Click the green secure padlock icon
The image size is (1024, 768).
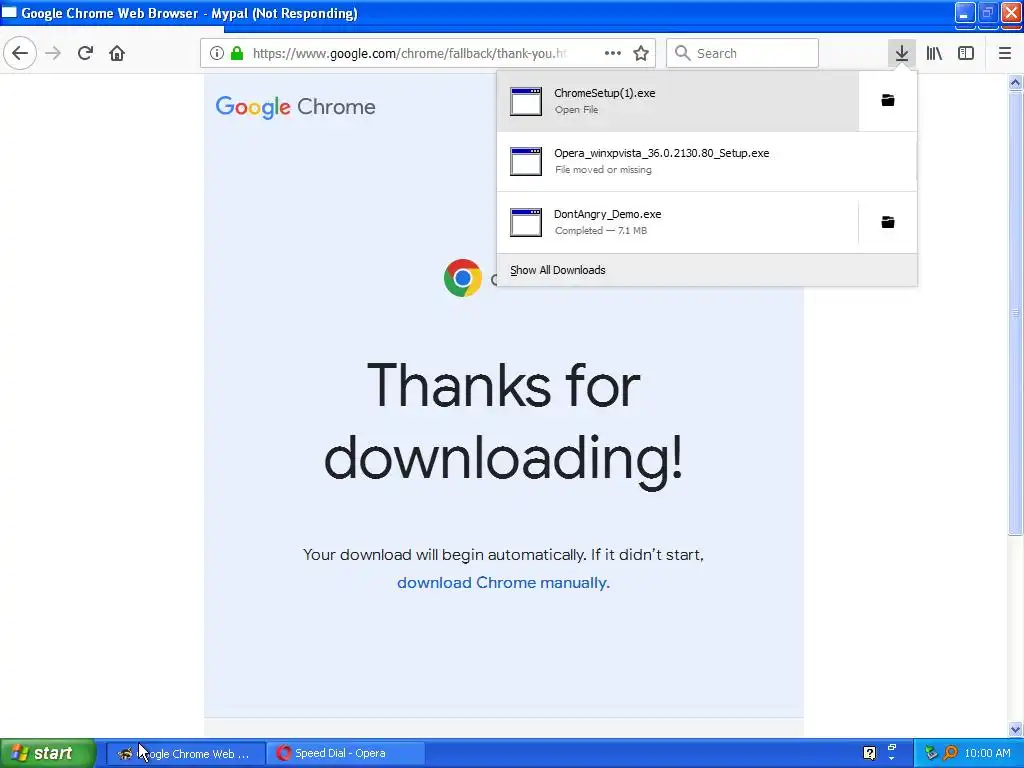tap(237, 53)
